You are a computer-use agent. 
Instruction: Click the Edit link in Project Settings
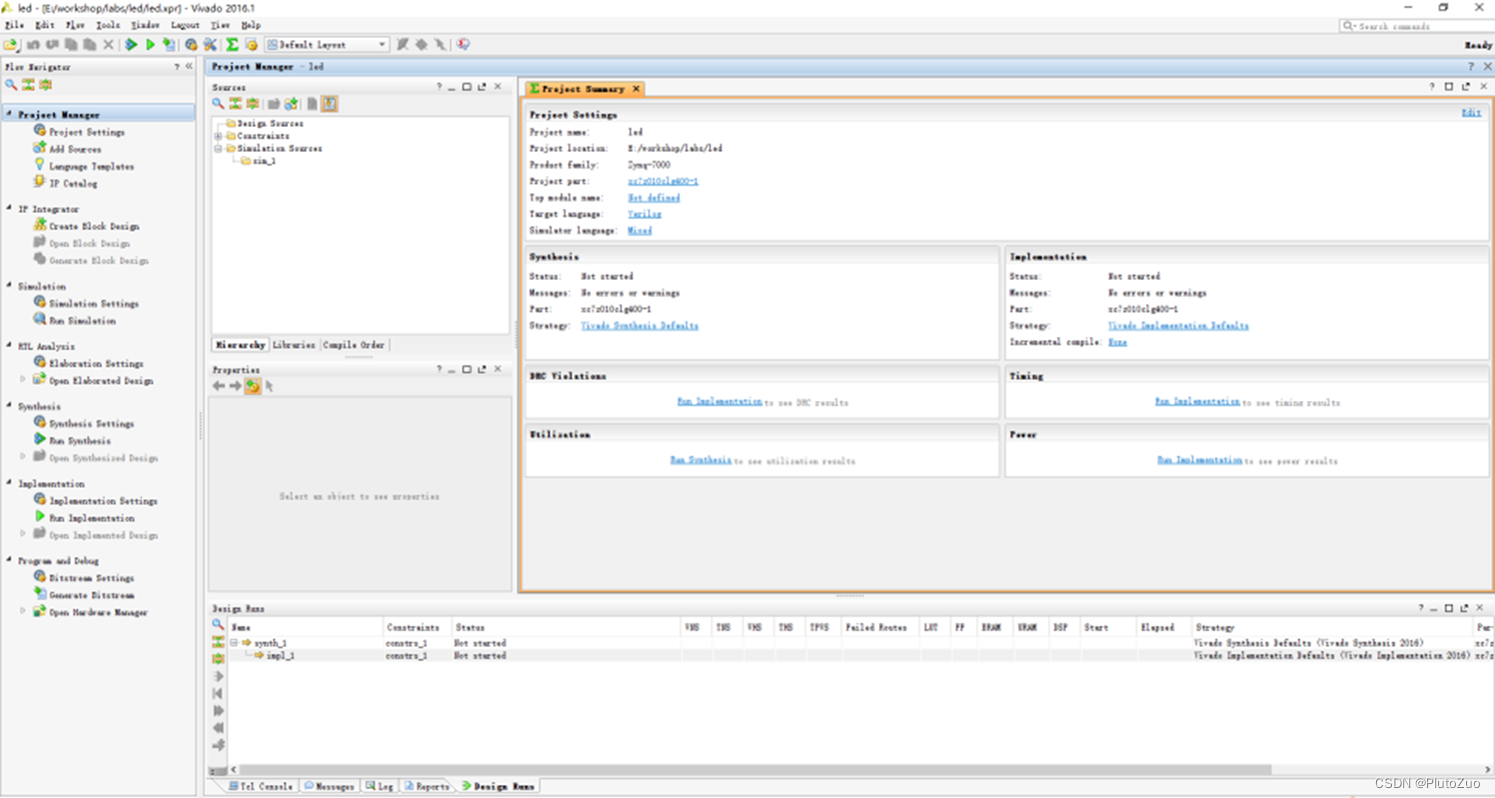1471,113
